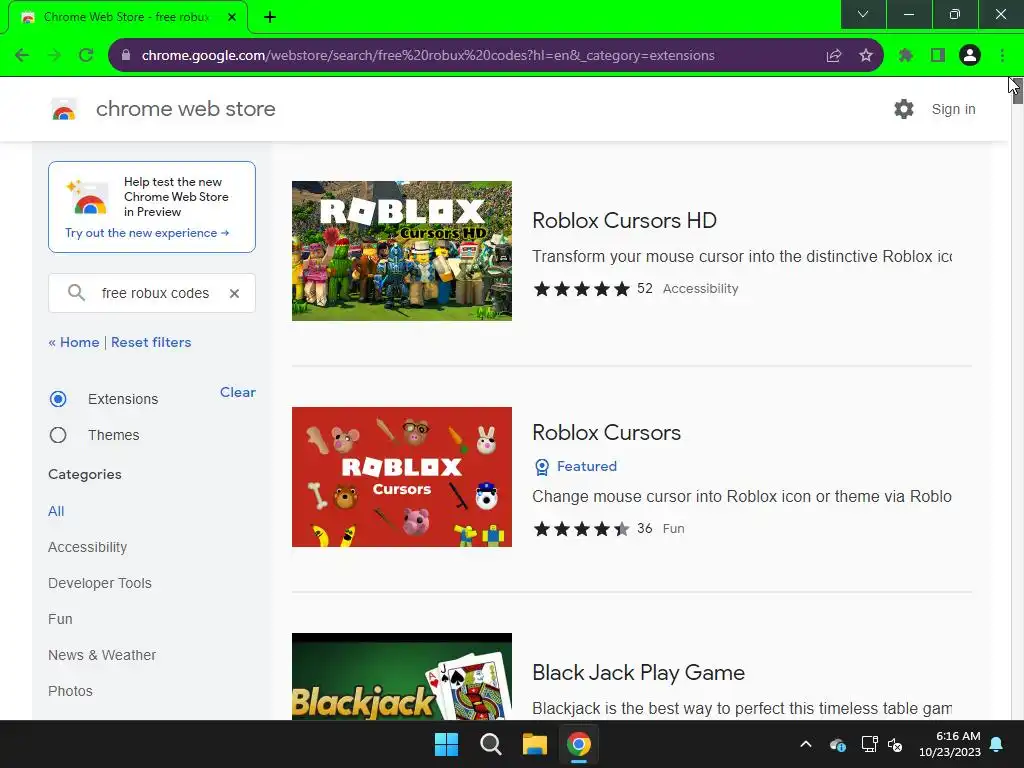Click the Featured badge
1024x768 pixels.
tap(576, 466)
